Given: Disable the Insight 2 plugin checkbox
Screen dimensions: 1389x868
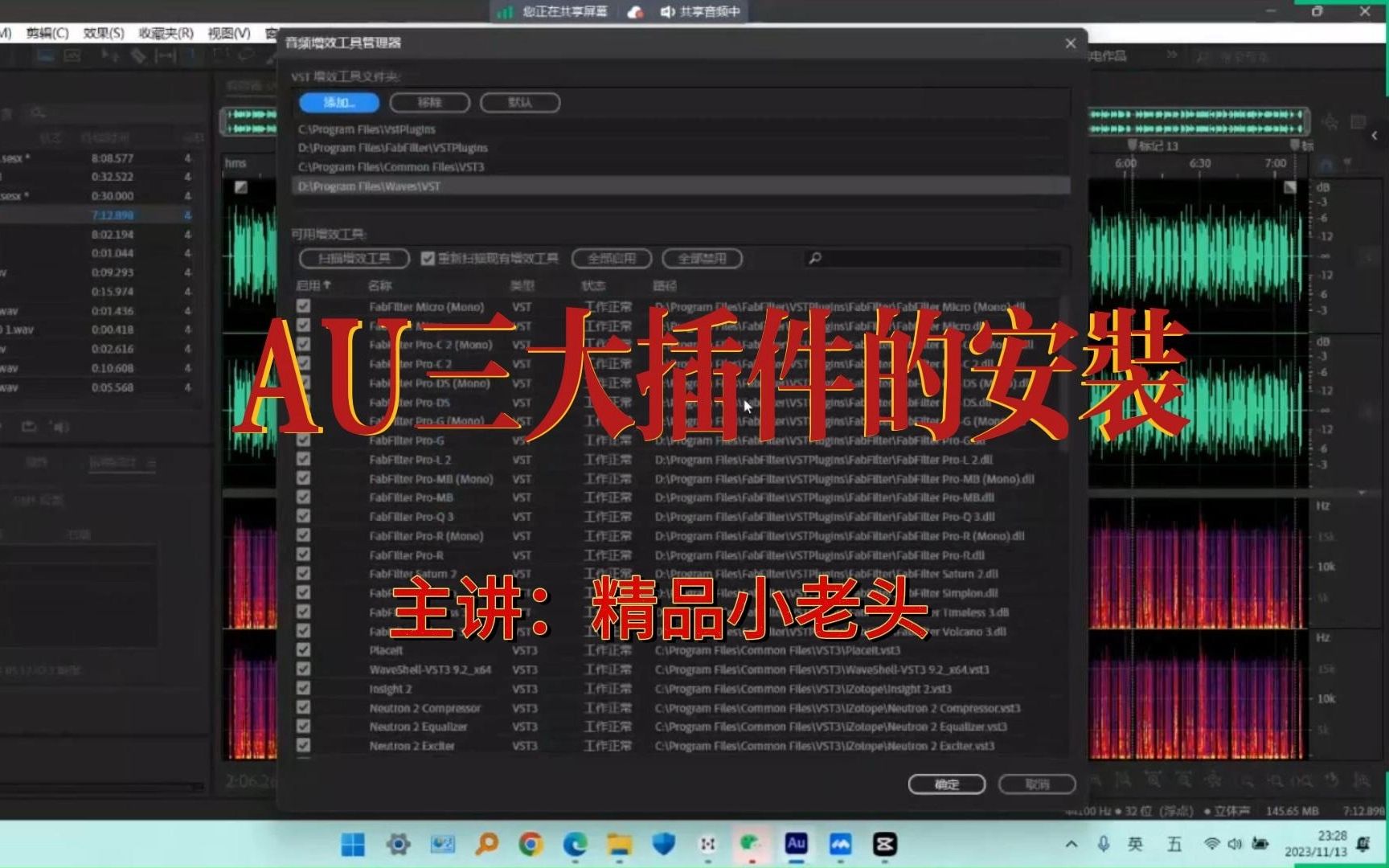Looking at the screenshot, I should 303,688.
